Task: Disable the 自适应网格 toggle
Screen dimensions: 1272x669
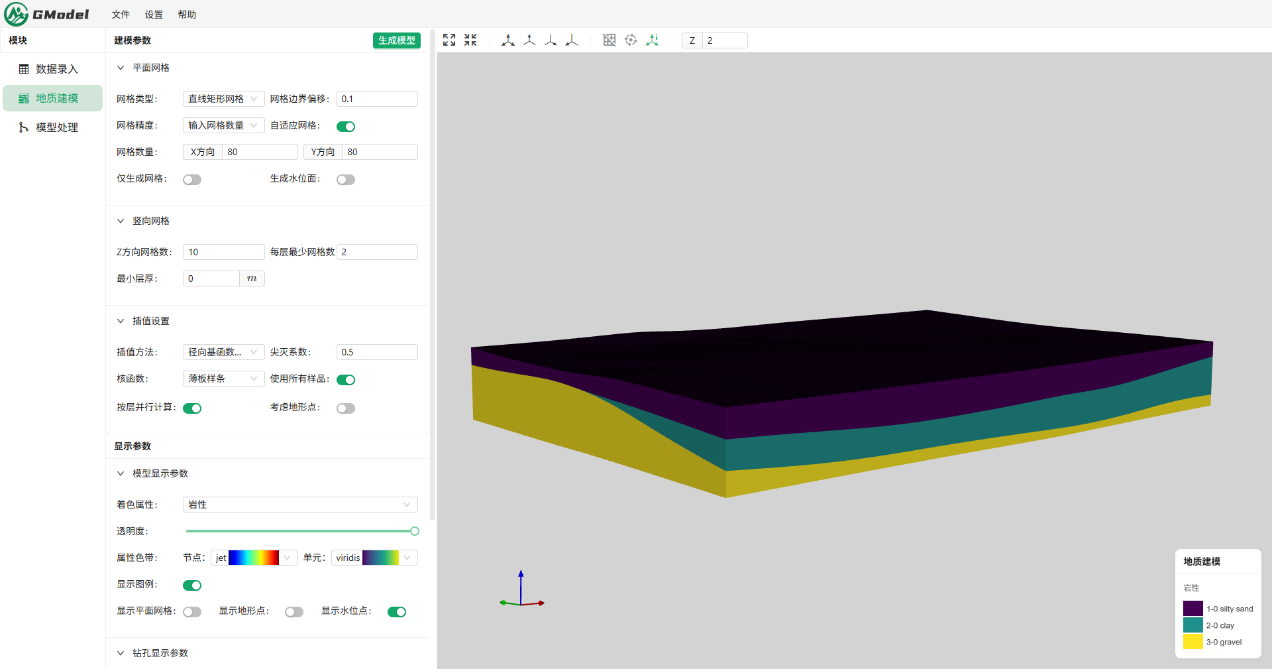Action: 346,126
